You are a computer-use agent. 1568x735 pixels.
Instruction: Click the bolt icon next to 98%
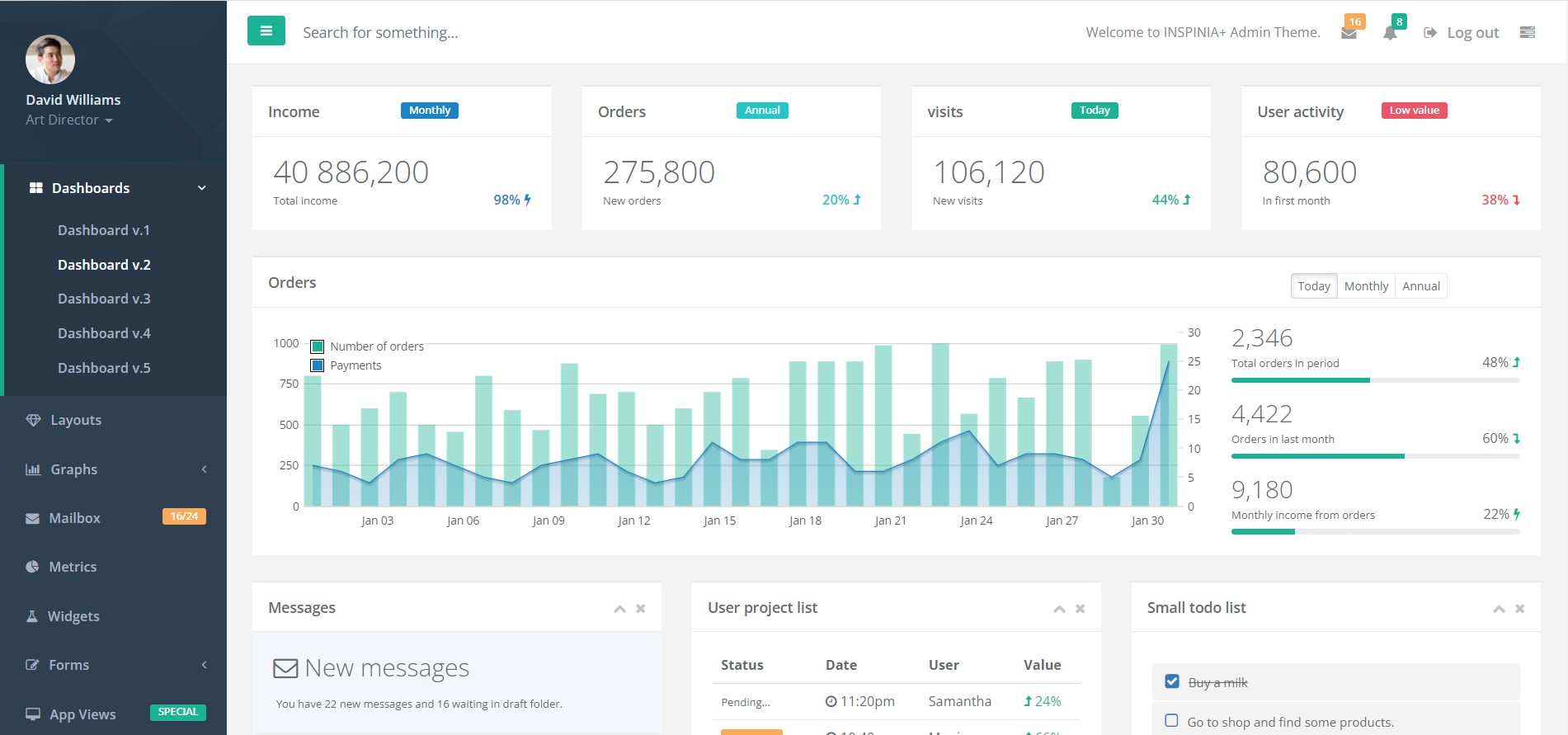coord(528,200)
